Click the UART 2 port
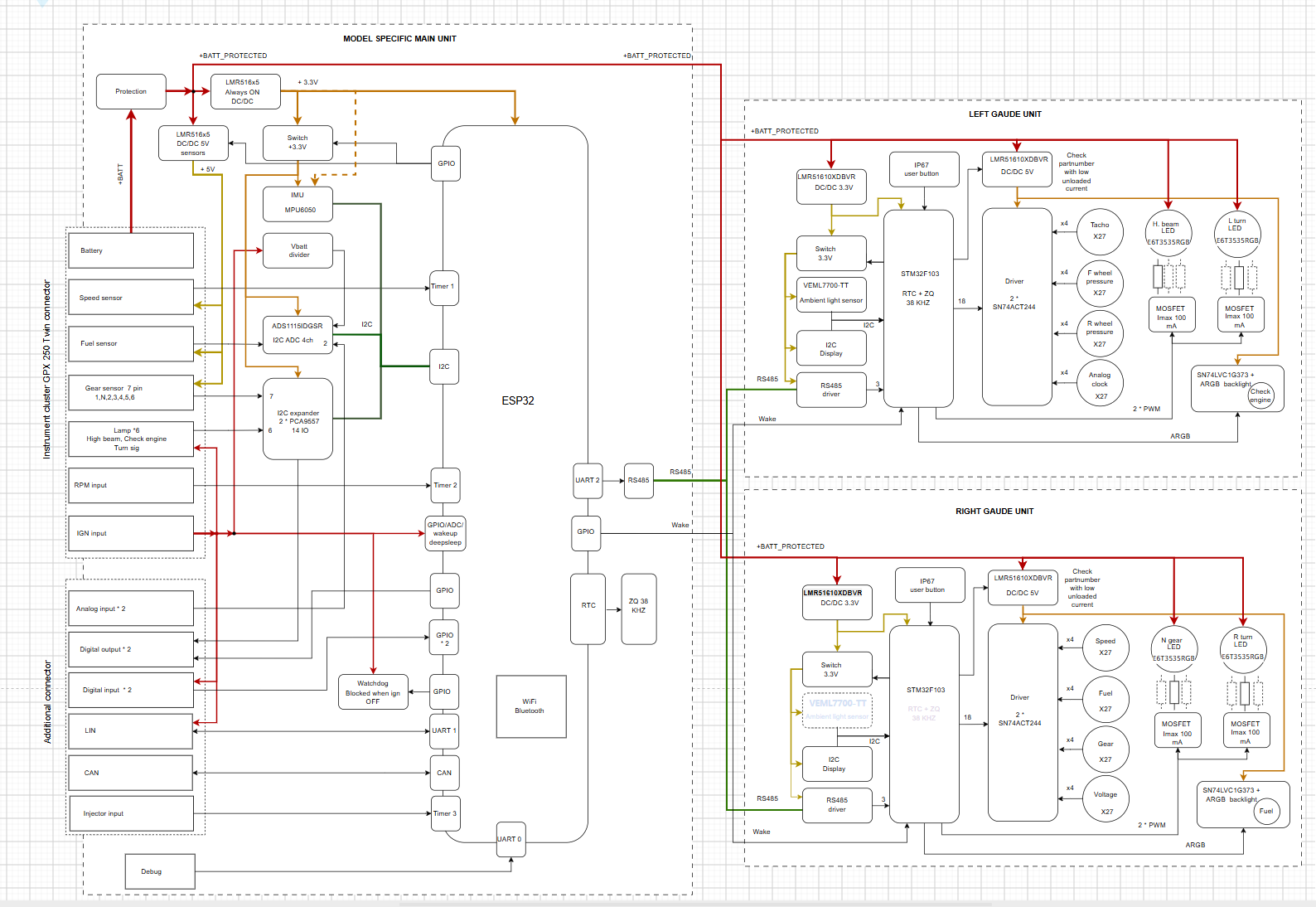The height and width of the screenshot is (907, 1316). pos(588,480)
